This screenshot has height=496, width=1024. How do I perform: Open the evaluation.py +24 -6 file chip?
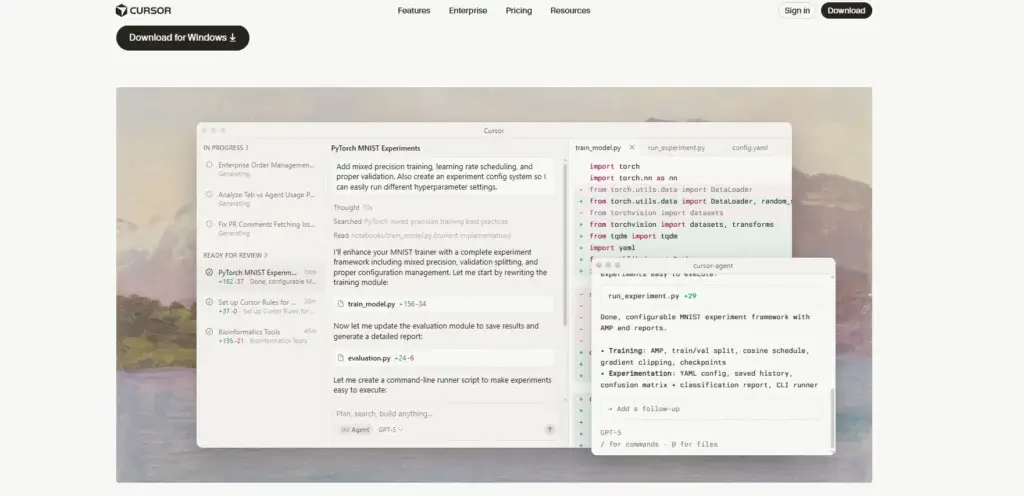tap(443, 358)
